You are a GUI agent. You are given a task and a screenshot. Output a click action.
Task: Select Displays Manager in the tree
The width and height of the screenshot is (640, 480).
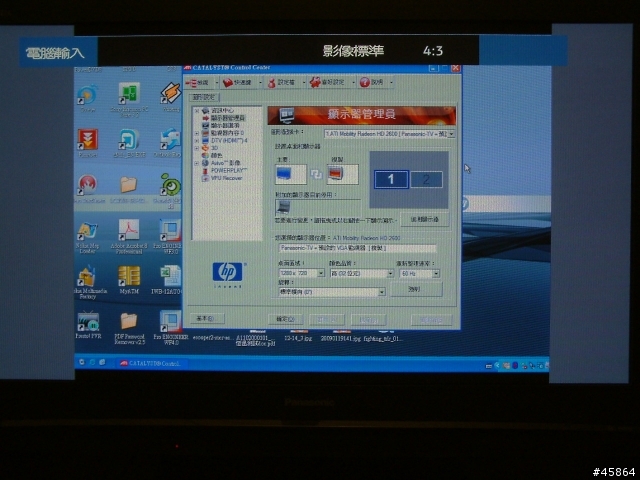pos(227,118)
